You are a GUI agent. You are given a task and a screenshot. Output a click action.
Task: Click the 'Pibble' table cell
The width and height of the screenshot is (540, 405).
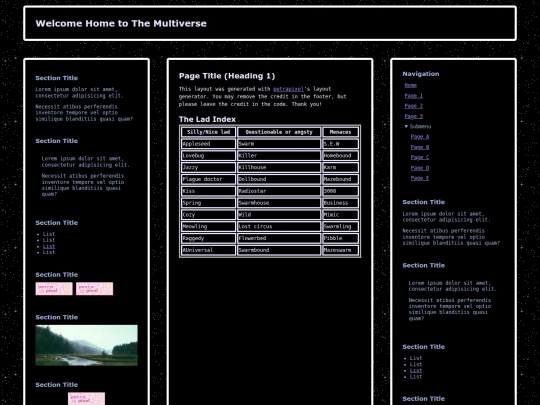click(340, 238)
